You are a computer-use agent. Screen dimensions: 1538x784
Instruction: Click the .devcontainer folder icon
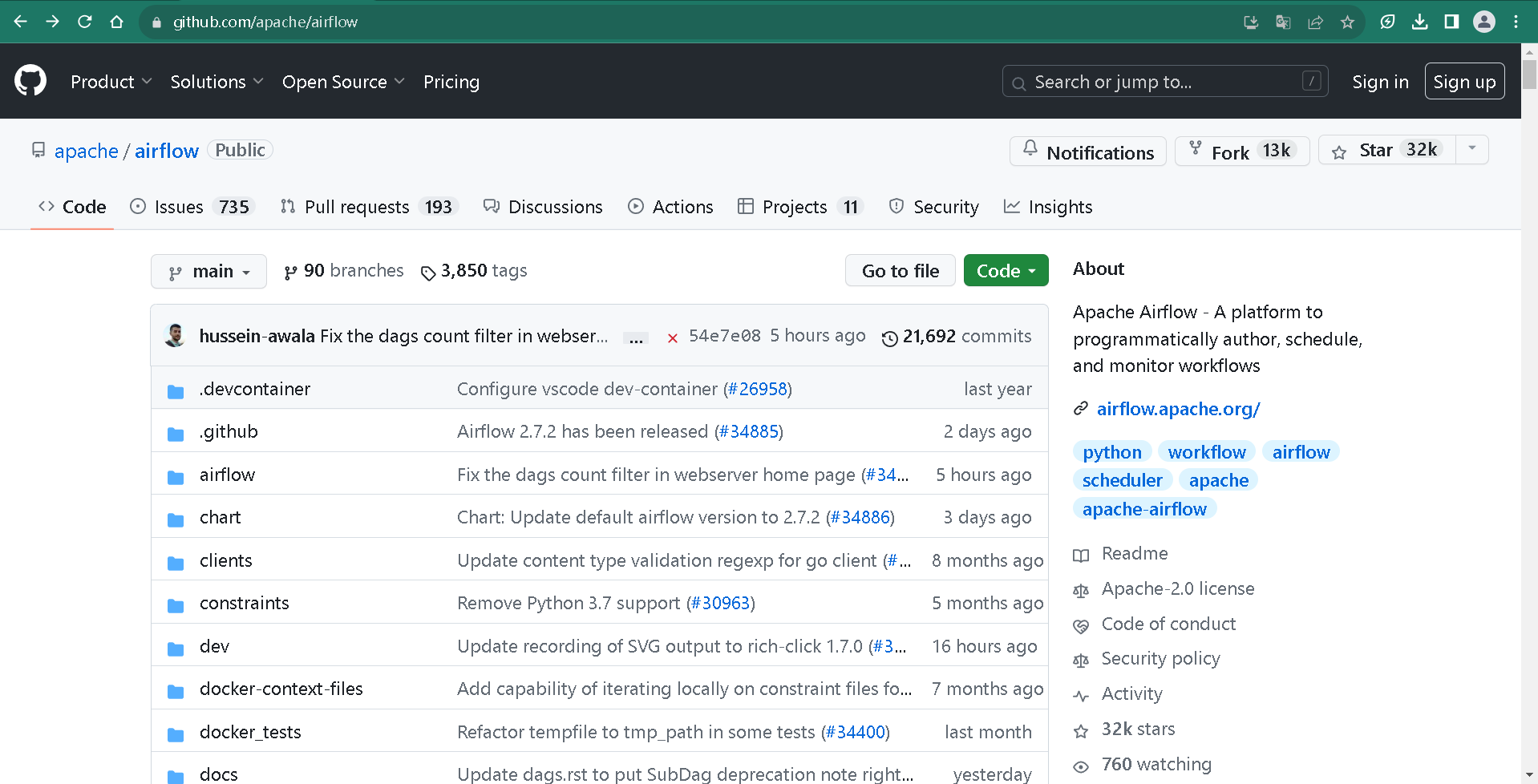click(176, 390)
